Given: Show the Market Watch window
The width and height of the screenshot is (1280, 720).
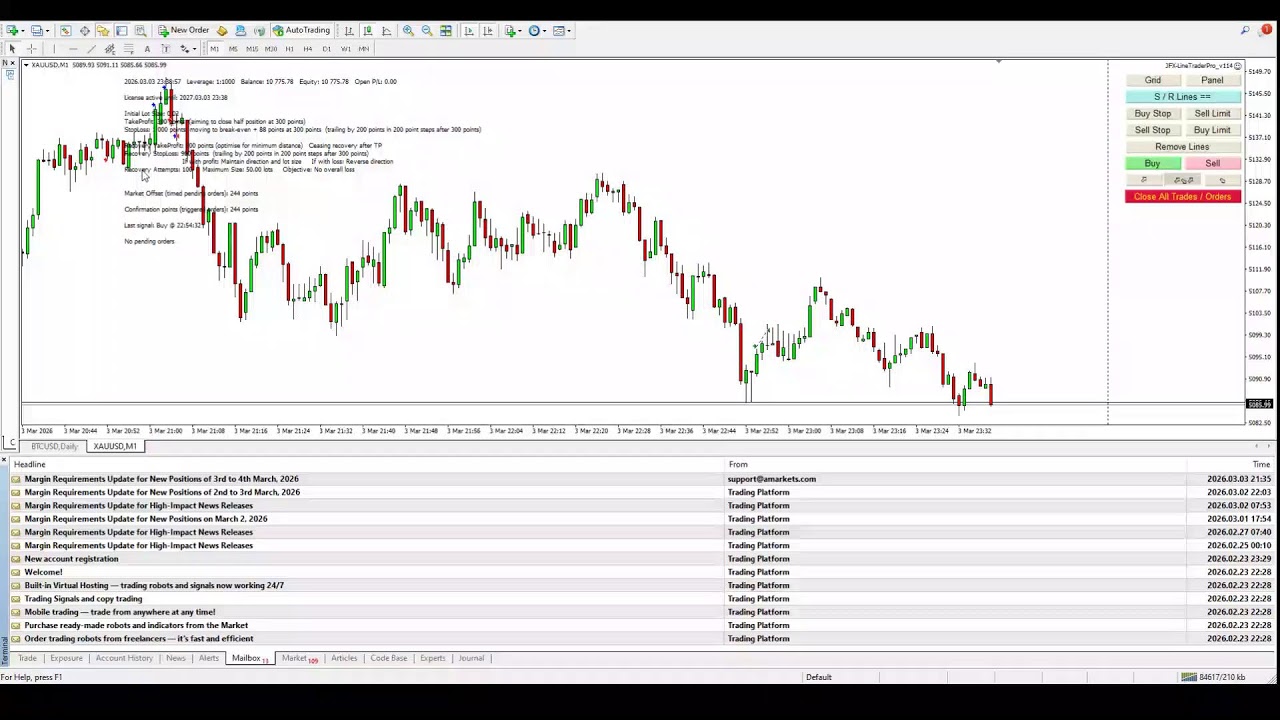Looking at the screenshot, I should tap(65, 30).
